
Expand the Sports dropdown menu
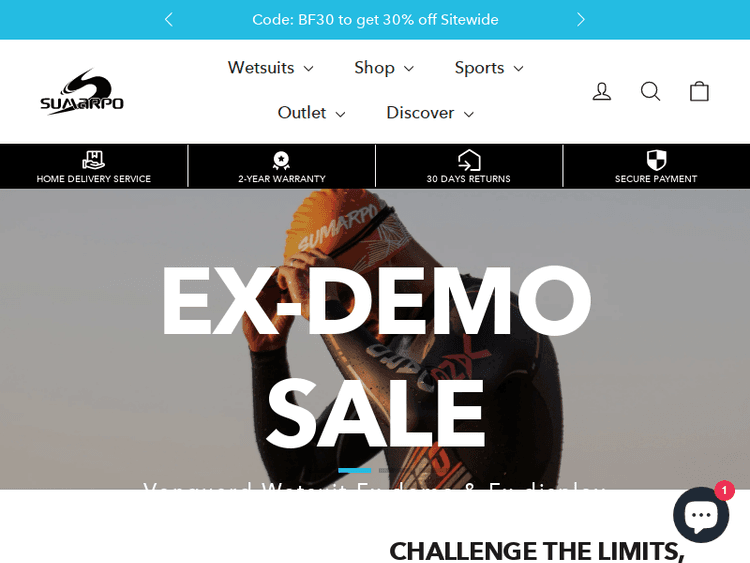coord(489,68)
